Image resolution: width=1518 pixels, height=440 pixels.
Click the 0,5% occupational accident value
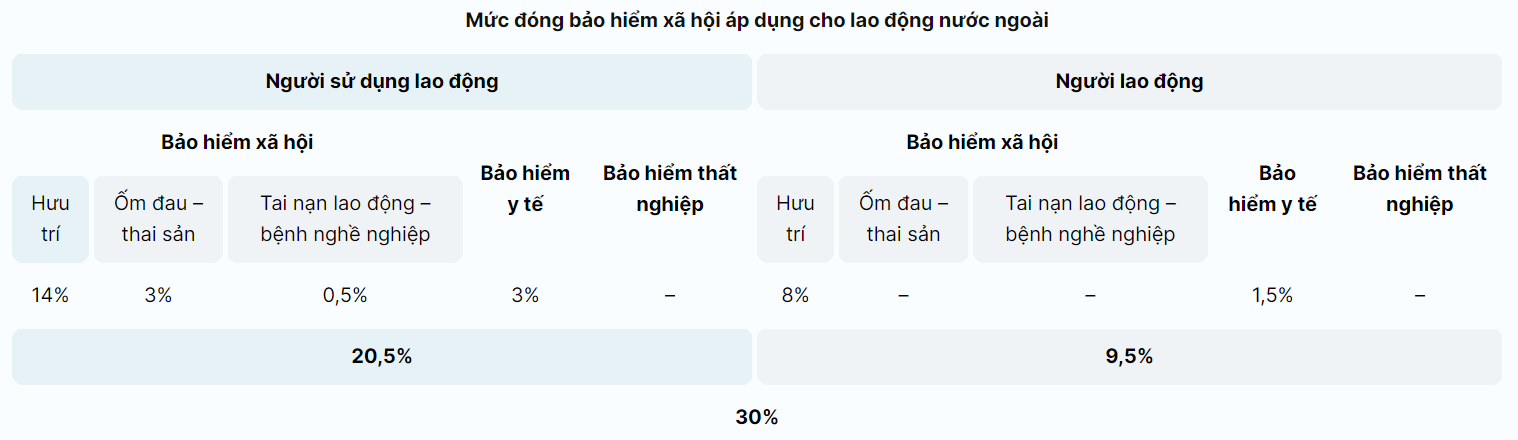(345, 295)
